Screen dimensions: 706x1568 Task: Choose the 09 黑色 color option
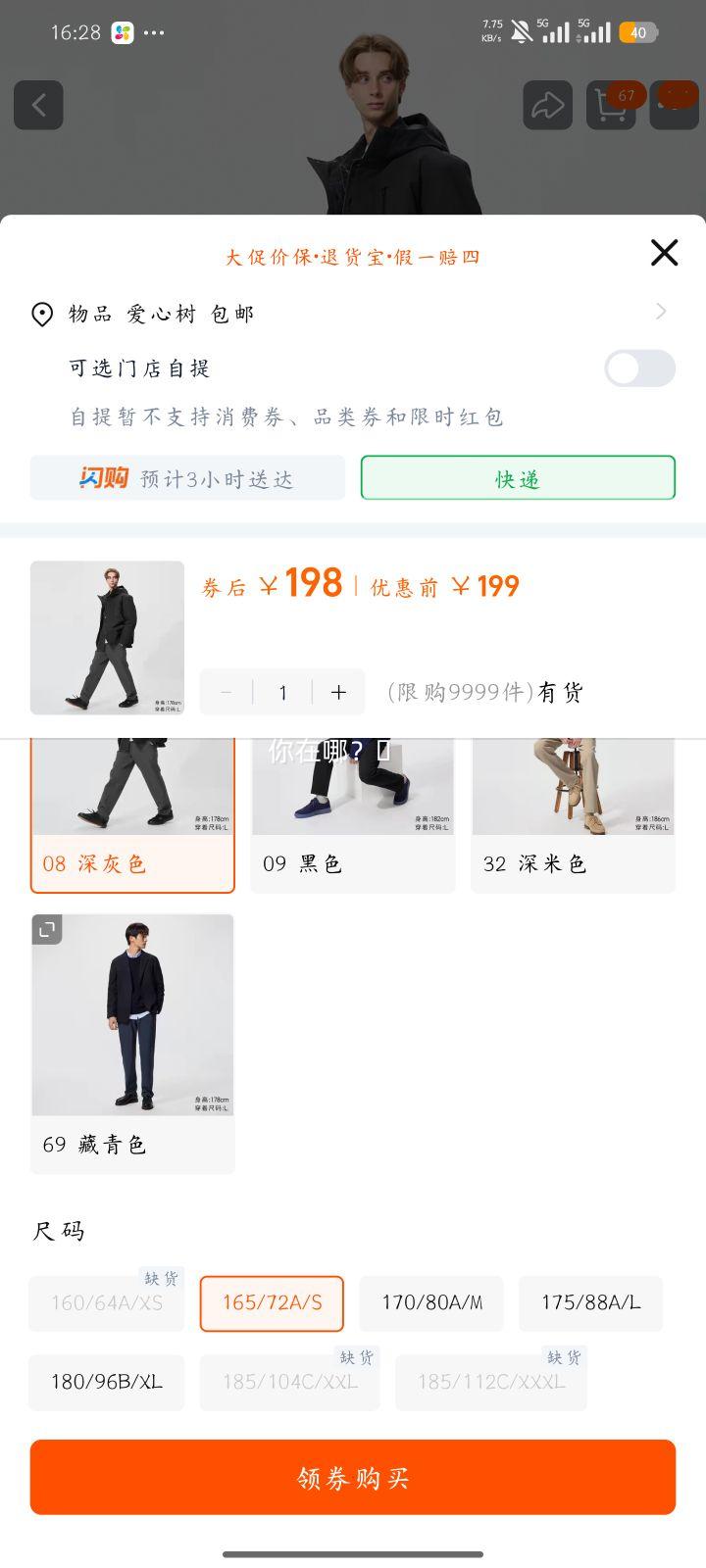click(353, 815)
